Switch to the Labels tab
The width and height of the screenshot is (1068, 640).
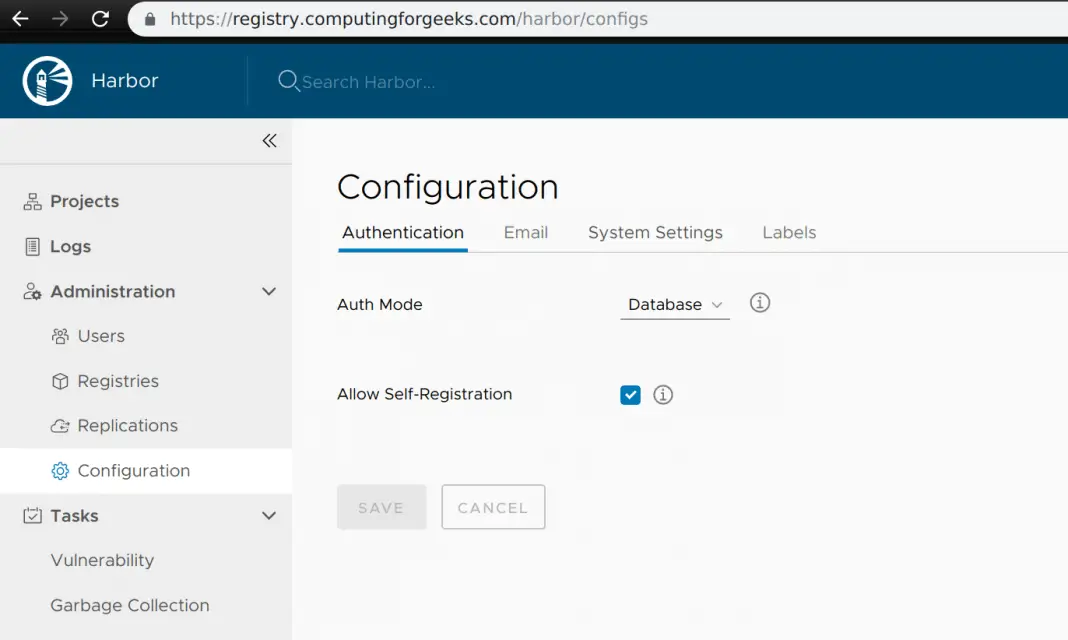789,233
